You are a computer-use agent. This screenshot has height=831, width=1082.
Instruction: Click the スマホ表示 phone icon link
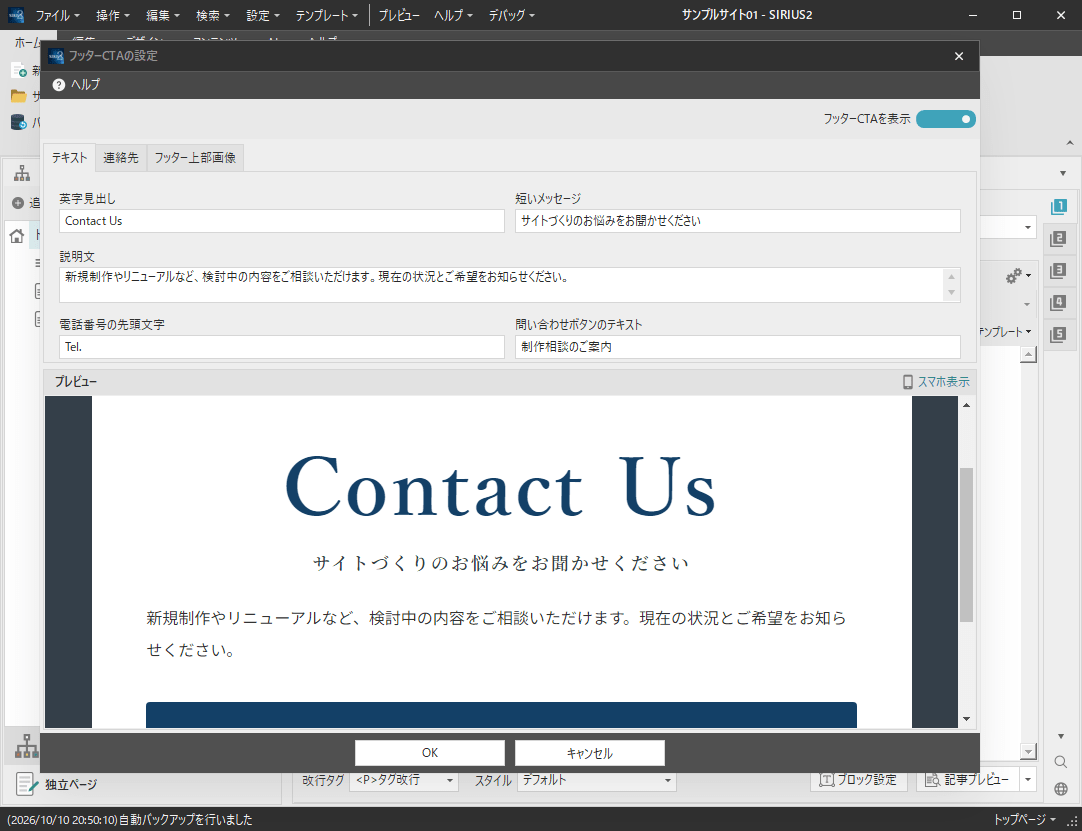click(x=936, y=382)
